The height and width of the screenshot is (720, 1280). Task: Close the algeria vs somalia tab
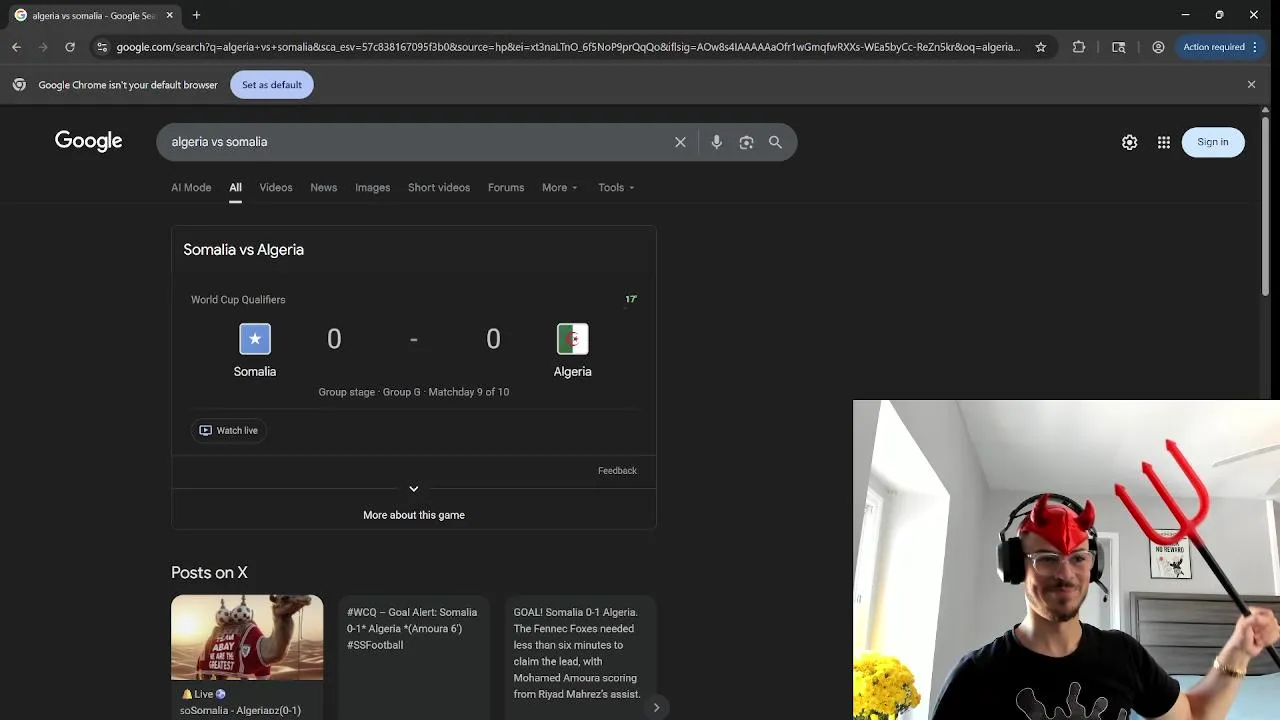(170, 15)
